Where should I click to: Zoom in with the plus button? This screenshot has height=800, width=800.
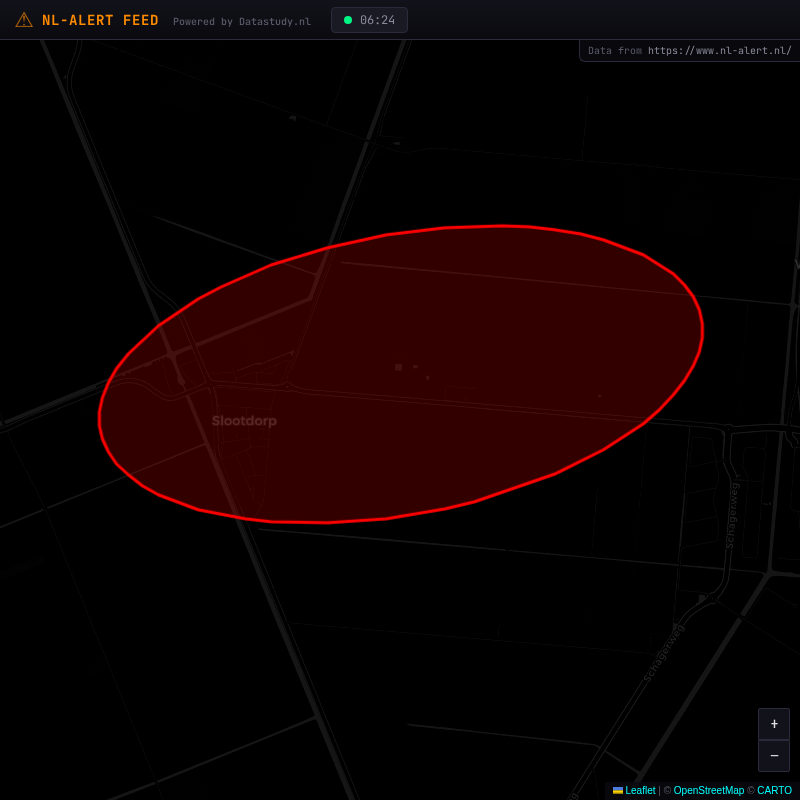coord(774,723)
